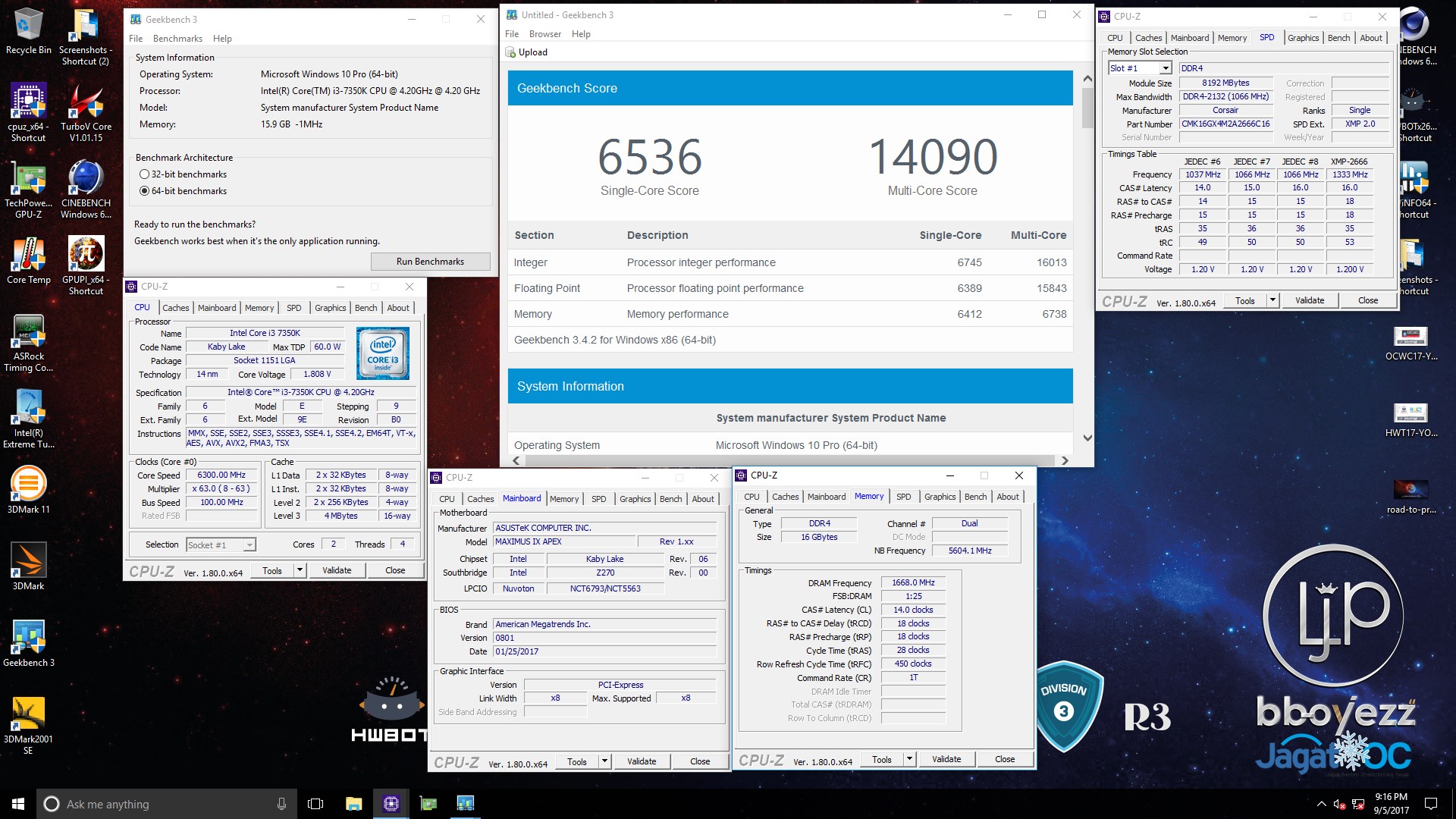The height and width of the screenshot is (819, 1456).
Task: Open About tab in Mainboard window
Action: click(x=703, y=499)
